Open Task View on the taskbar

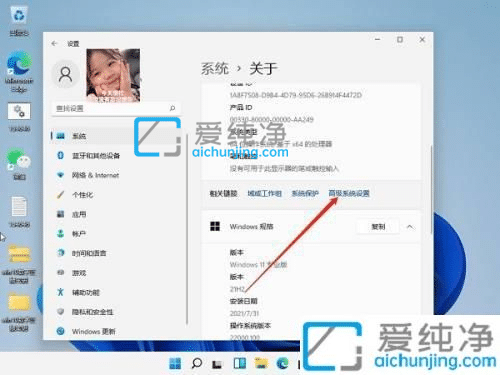(217, 364)
